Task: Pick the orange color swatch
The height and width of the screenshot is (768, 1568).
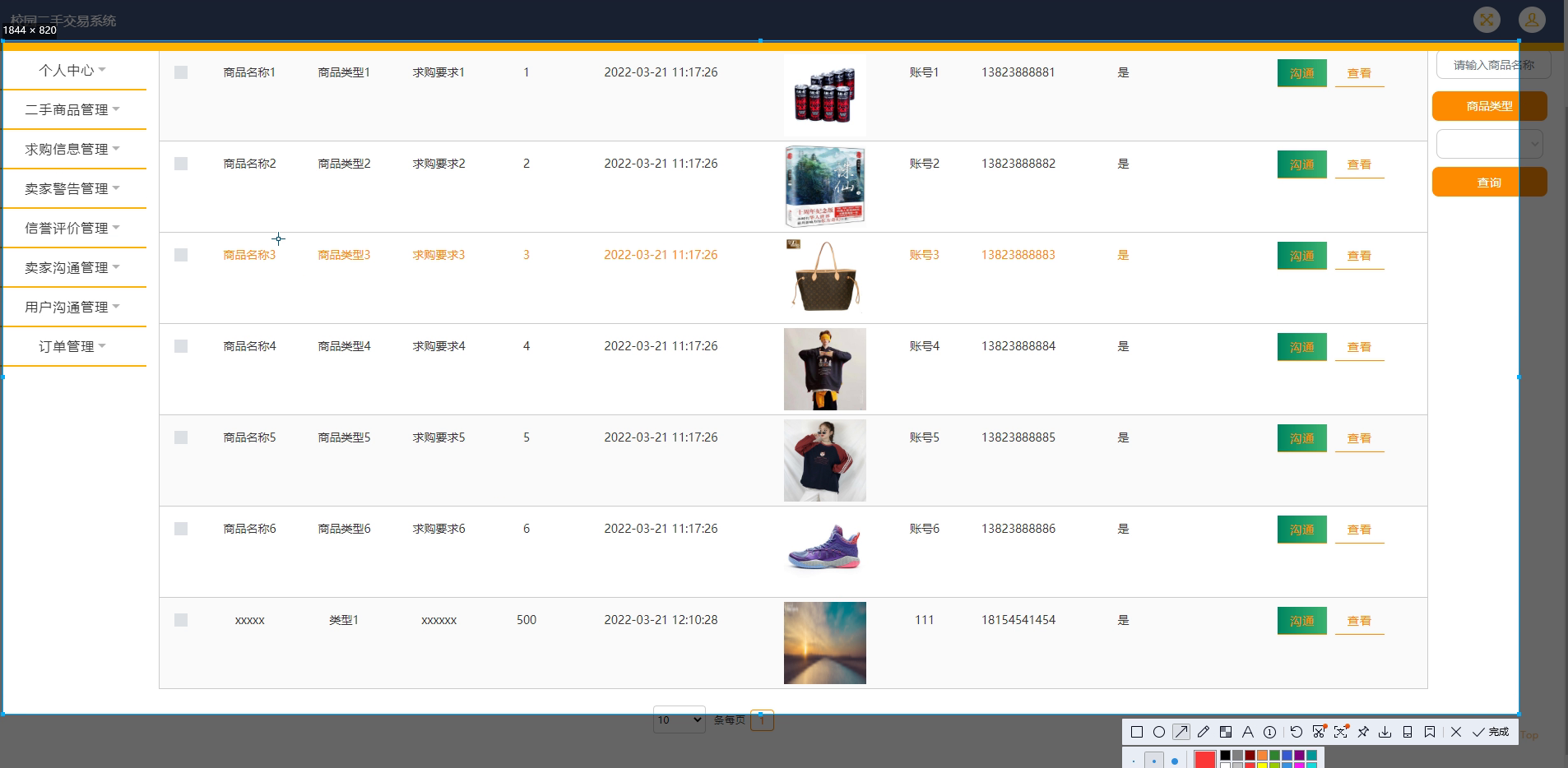Action: [x=1262, y=755]
